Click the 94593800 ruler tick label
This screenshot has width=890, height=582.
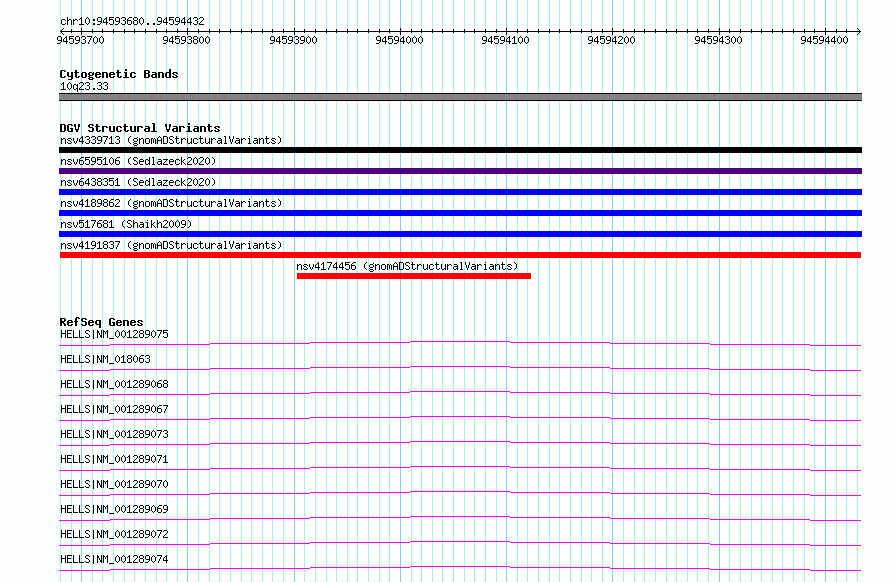coord(186,40)
